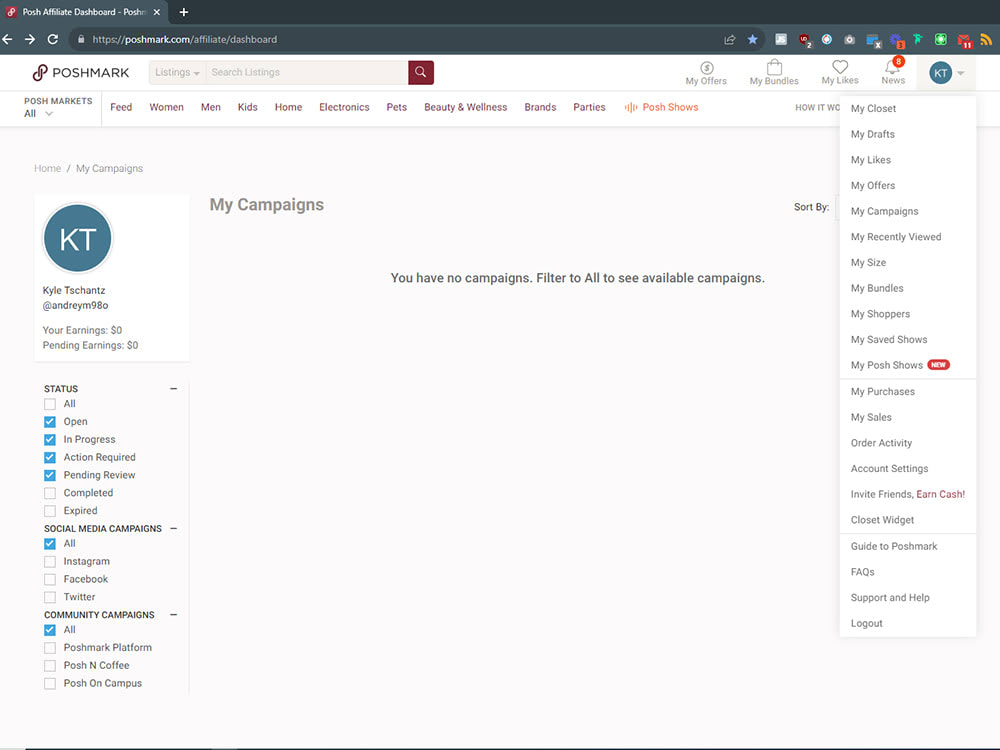Reload the page

(x=53, y=40)
